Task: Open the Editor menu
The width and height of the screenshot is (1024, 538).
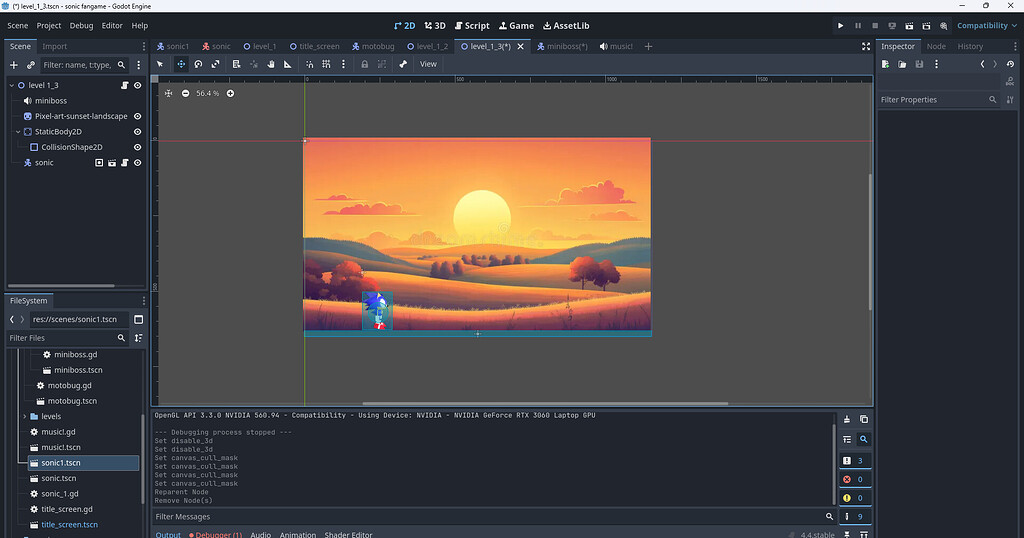Action: pyautogui.click(x=112, y=25)
